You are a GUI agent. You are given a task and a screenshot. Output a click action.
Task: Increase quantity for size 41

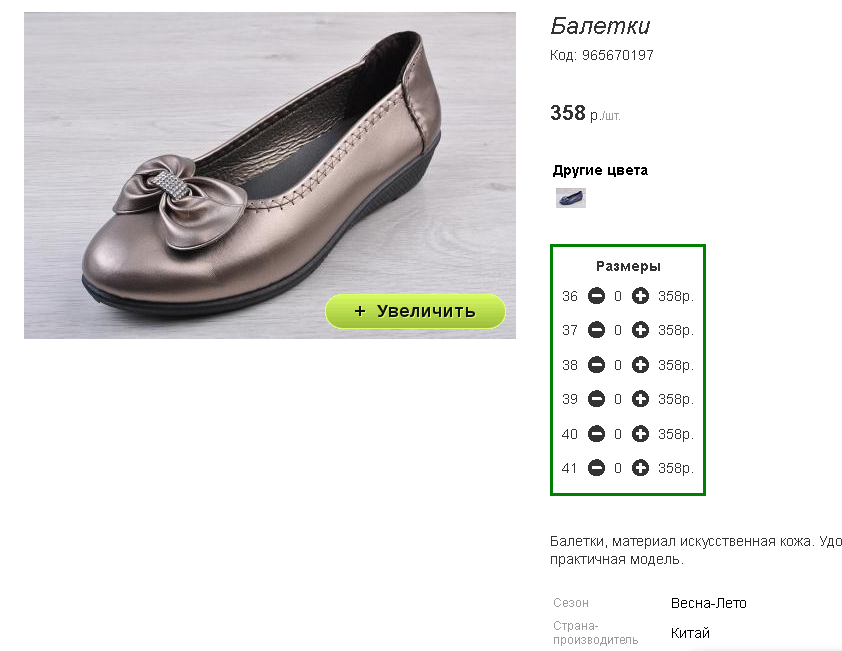[640, 468]
